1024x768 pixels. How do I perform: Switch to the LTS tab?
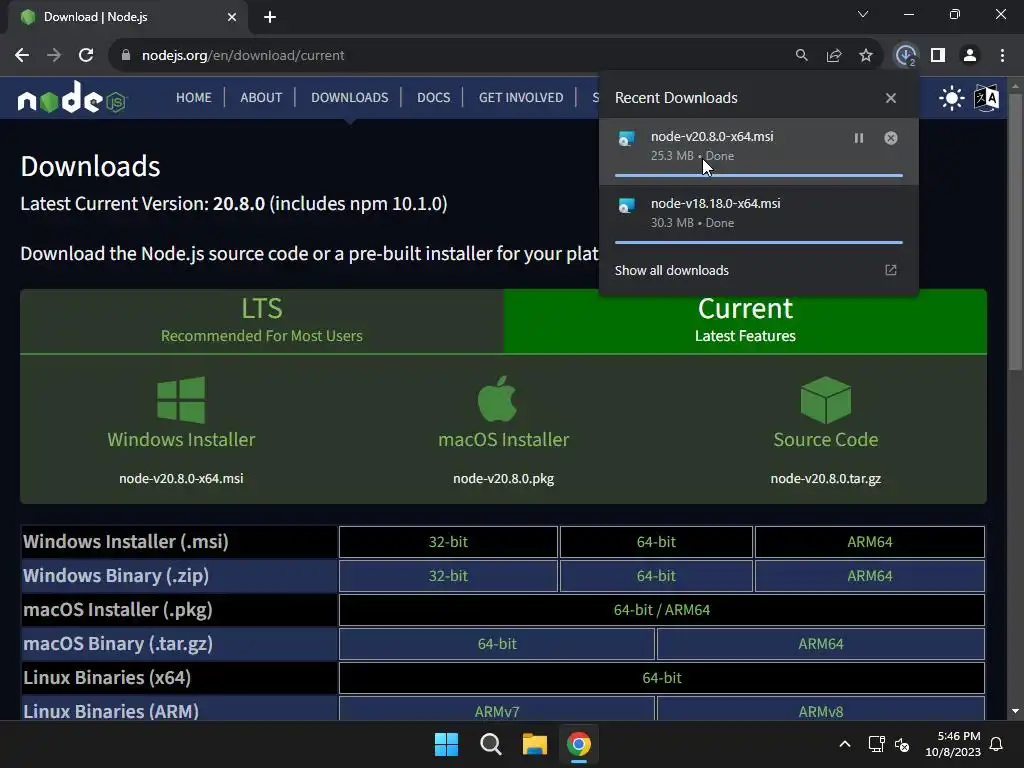pyautogui.click(x=262, y=321)
